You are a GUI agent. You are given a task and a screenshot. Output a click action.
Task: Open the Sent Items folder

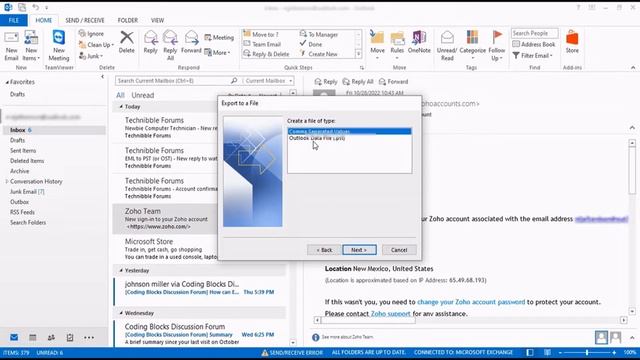[23, 151]
